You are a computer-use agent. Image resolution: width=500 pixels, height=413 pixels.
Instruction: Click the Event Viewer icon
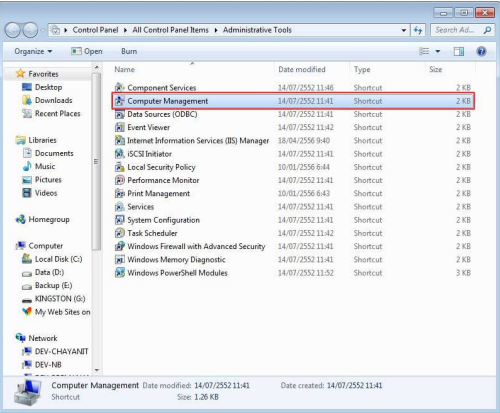120,127
